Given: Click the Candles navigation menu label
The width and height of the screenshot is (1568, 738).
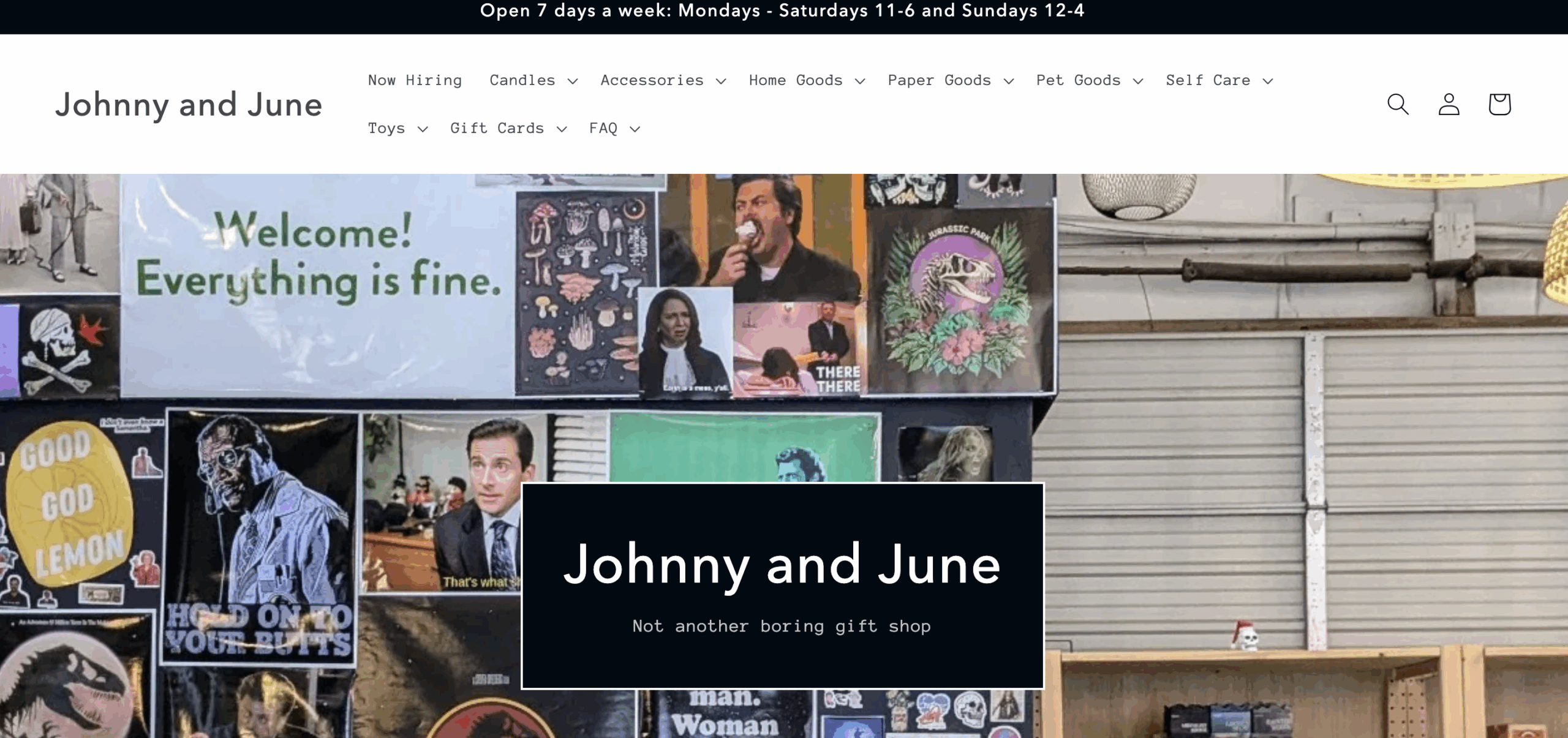Looking at the screenshot, I should tap(522, 80).
